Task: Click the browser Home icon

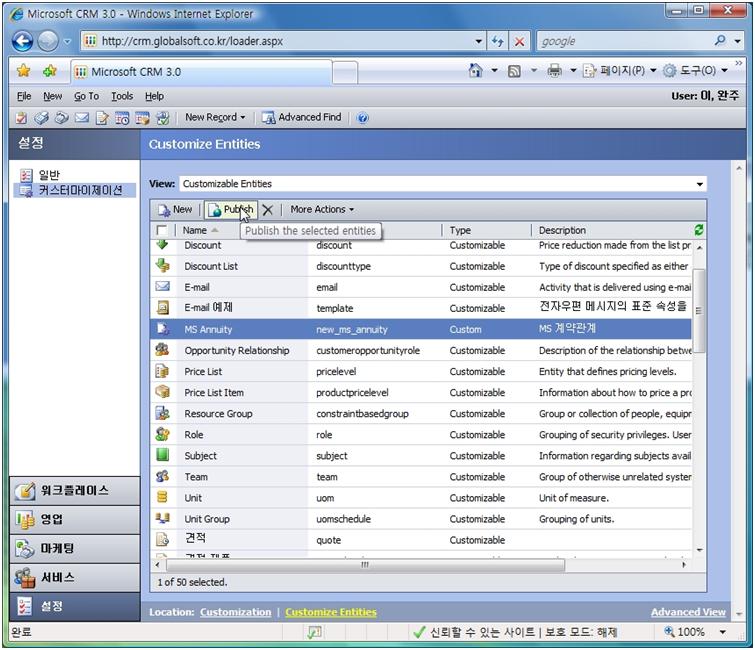Action: [475, 71]
